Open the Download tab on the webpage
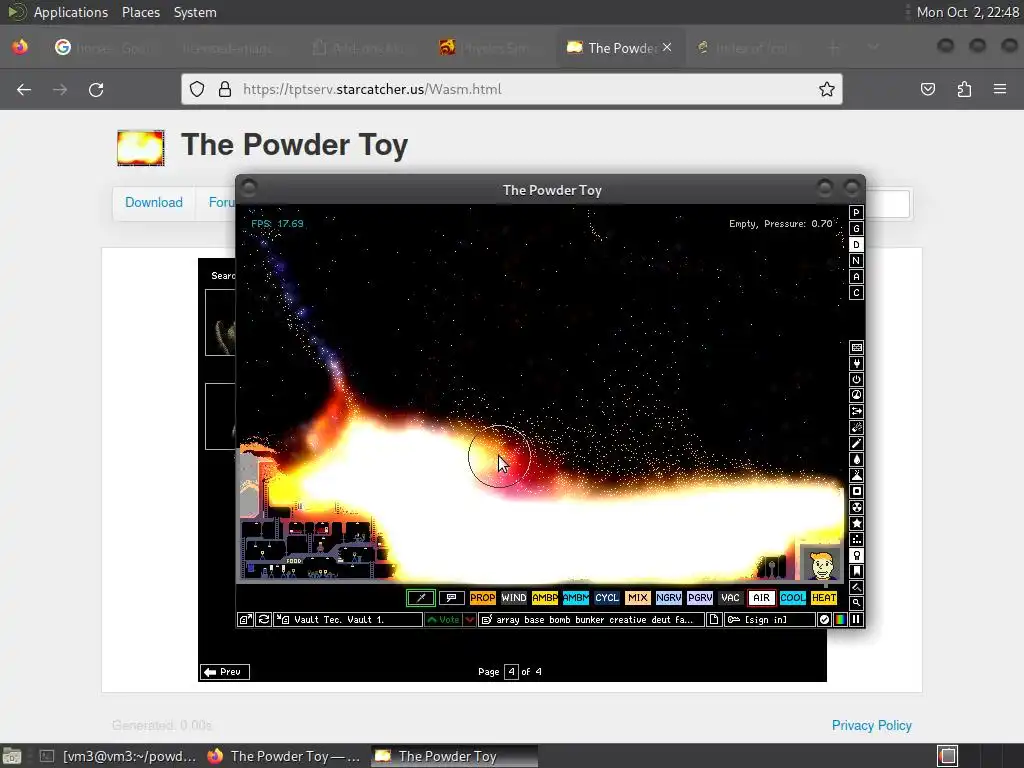 (x=154, y=202)
